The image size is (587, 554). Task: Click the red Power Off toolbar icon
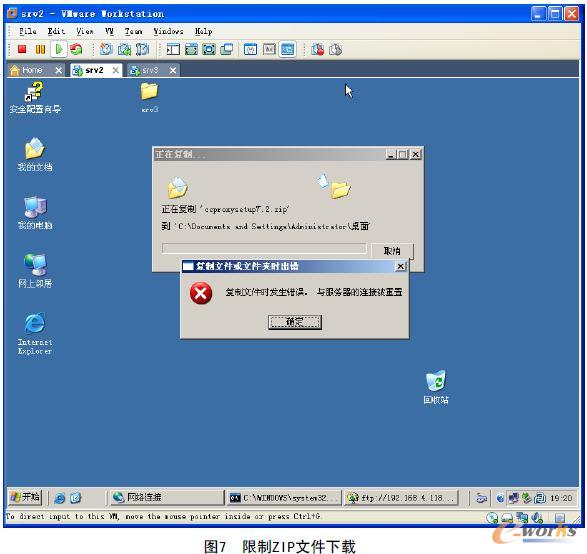pyautogui.click(x=22, y=49)
